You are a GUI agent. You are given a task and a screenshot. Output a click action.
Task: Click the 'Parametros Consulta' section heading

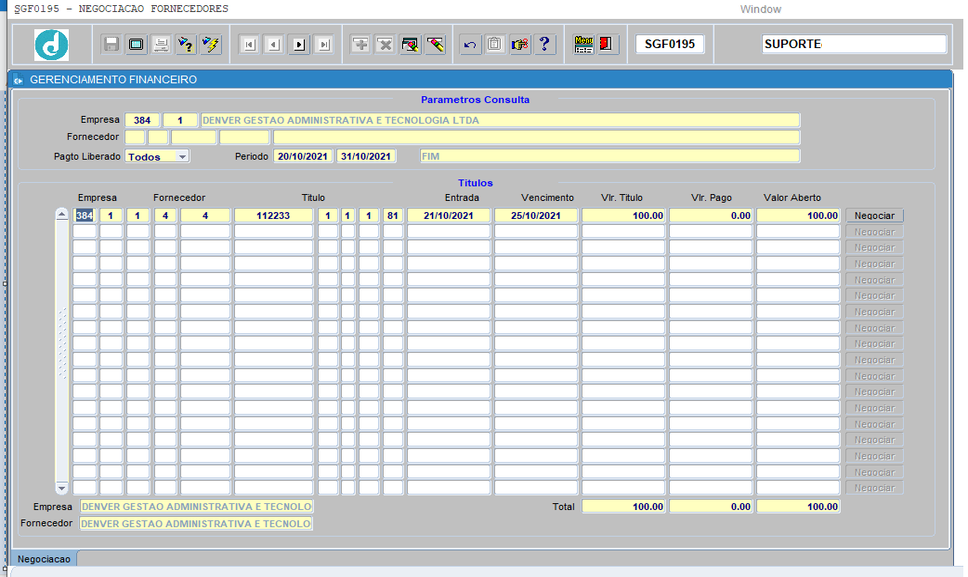(475, 100)
